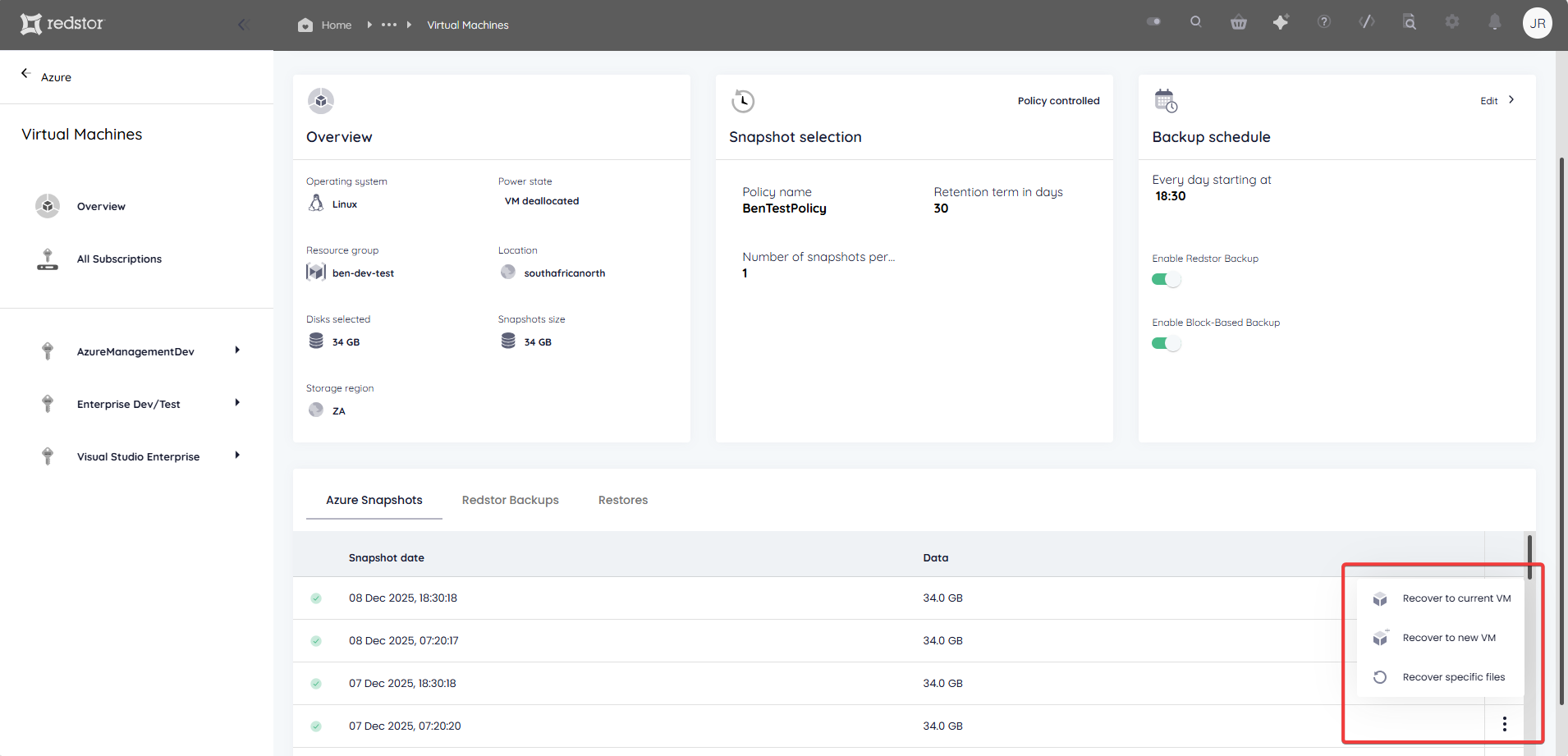Click the Storage region ZA globe icon
The image size is (1568, 756).
[x=316, y=410]
